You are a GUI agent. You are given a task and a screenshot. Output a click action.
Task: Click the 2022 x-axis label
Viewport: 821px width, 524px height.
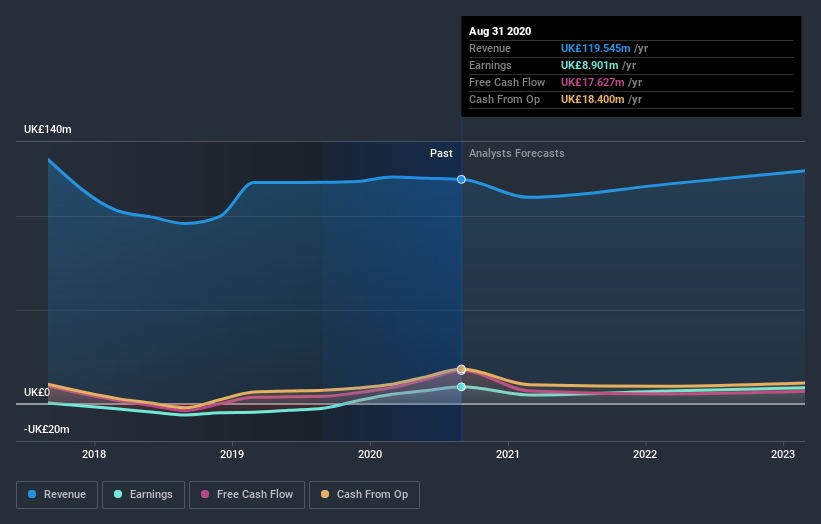pos(645,454)
